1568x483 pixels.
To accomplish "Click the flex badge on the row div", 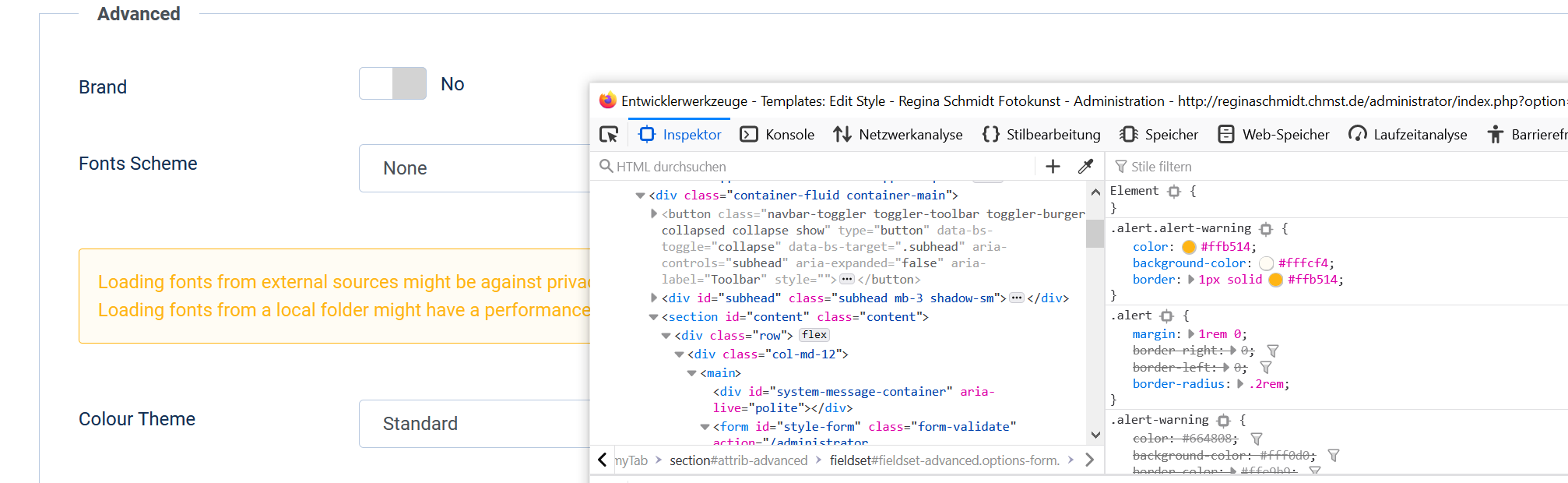I will (814, 335).
